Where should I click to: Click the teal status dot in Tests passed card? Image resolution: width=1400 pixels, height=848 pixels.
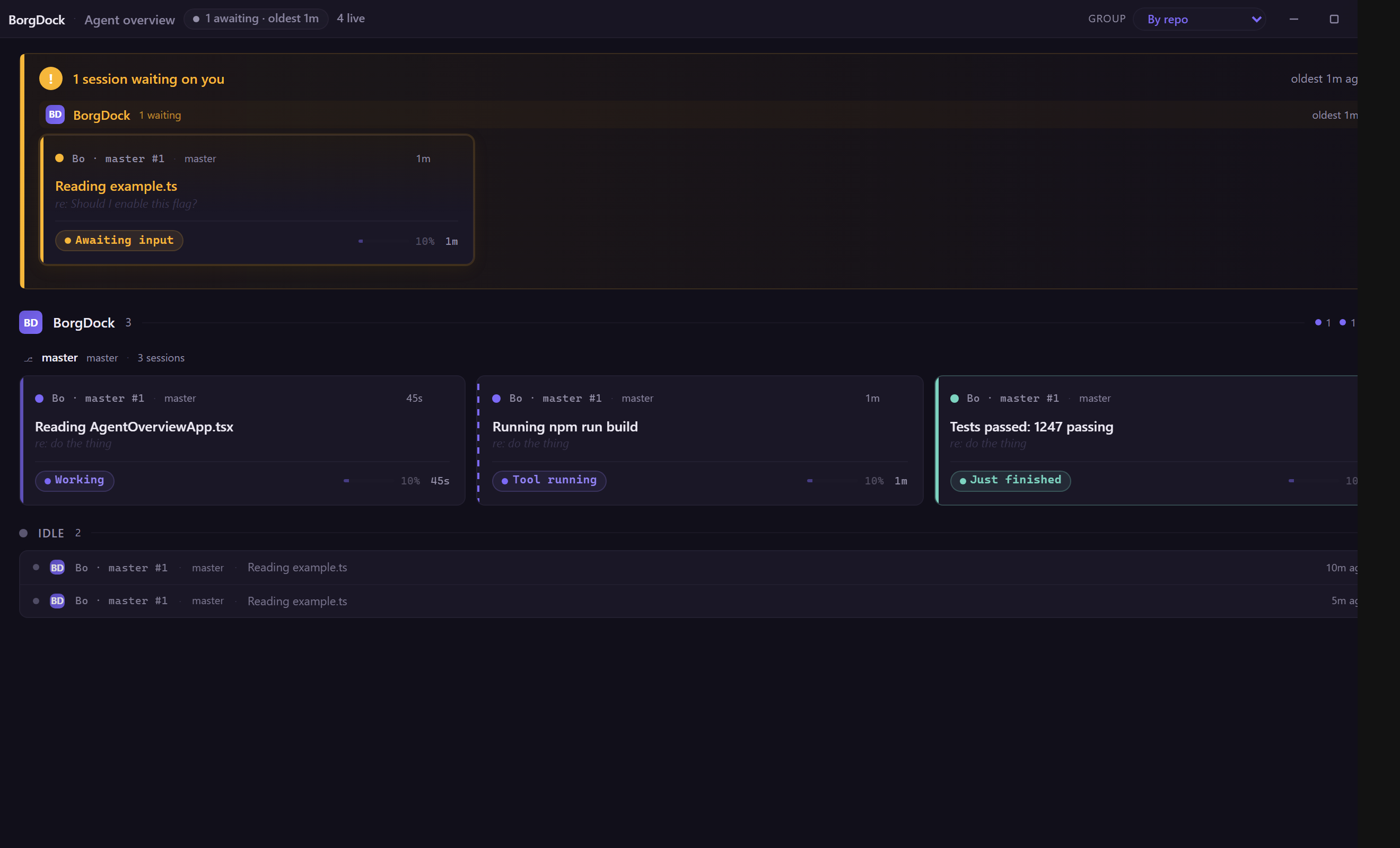coord(955,399)
